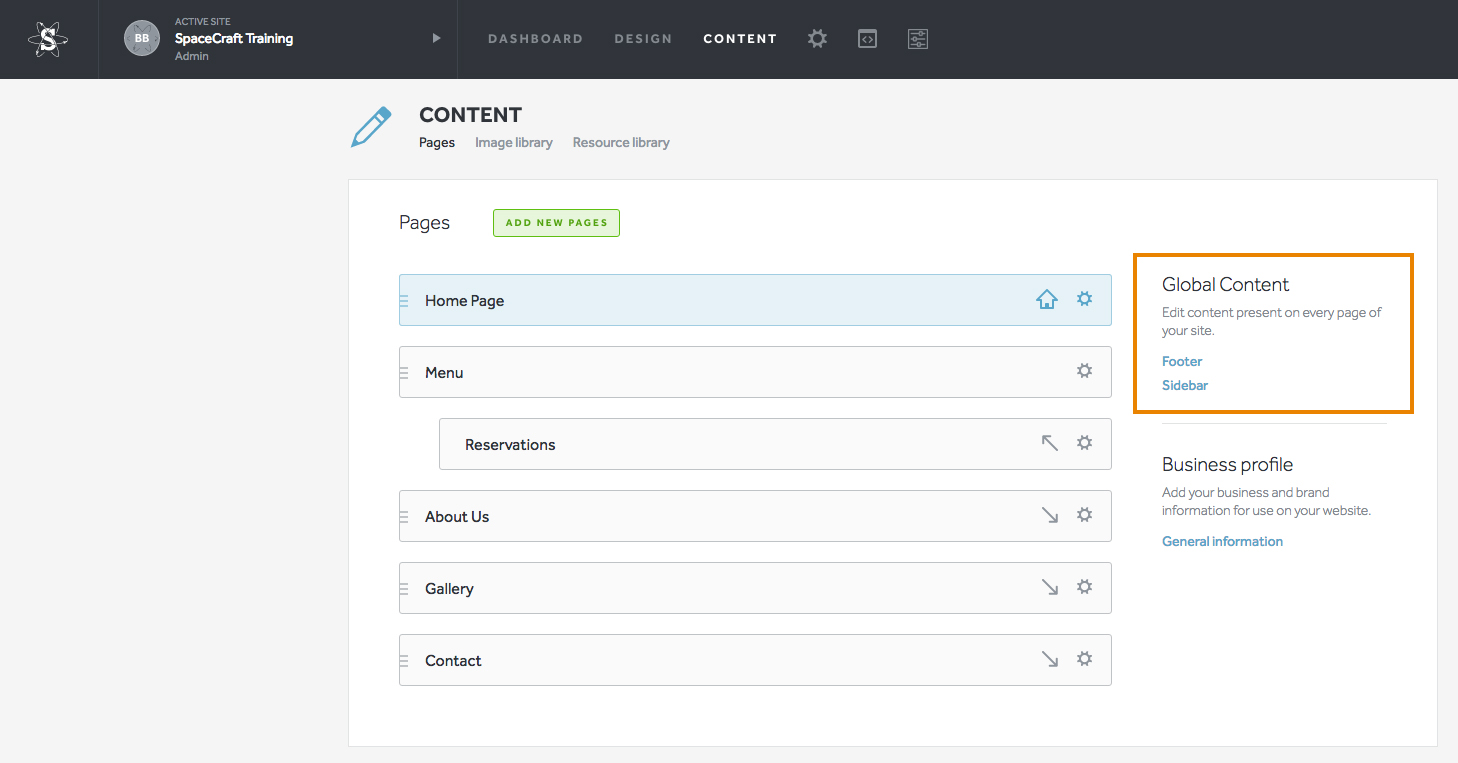This screenshot has width=1458, height=763.
Task: Open settings gear for Contact page
Action: pyautogui.click(x=1084, y=659)
